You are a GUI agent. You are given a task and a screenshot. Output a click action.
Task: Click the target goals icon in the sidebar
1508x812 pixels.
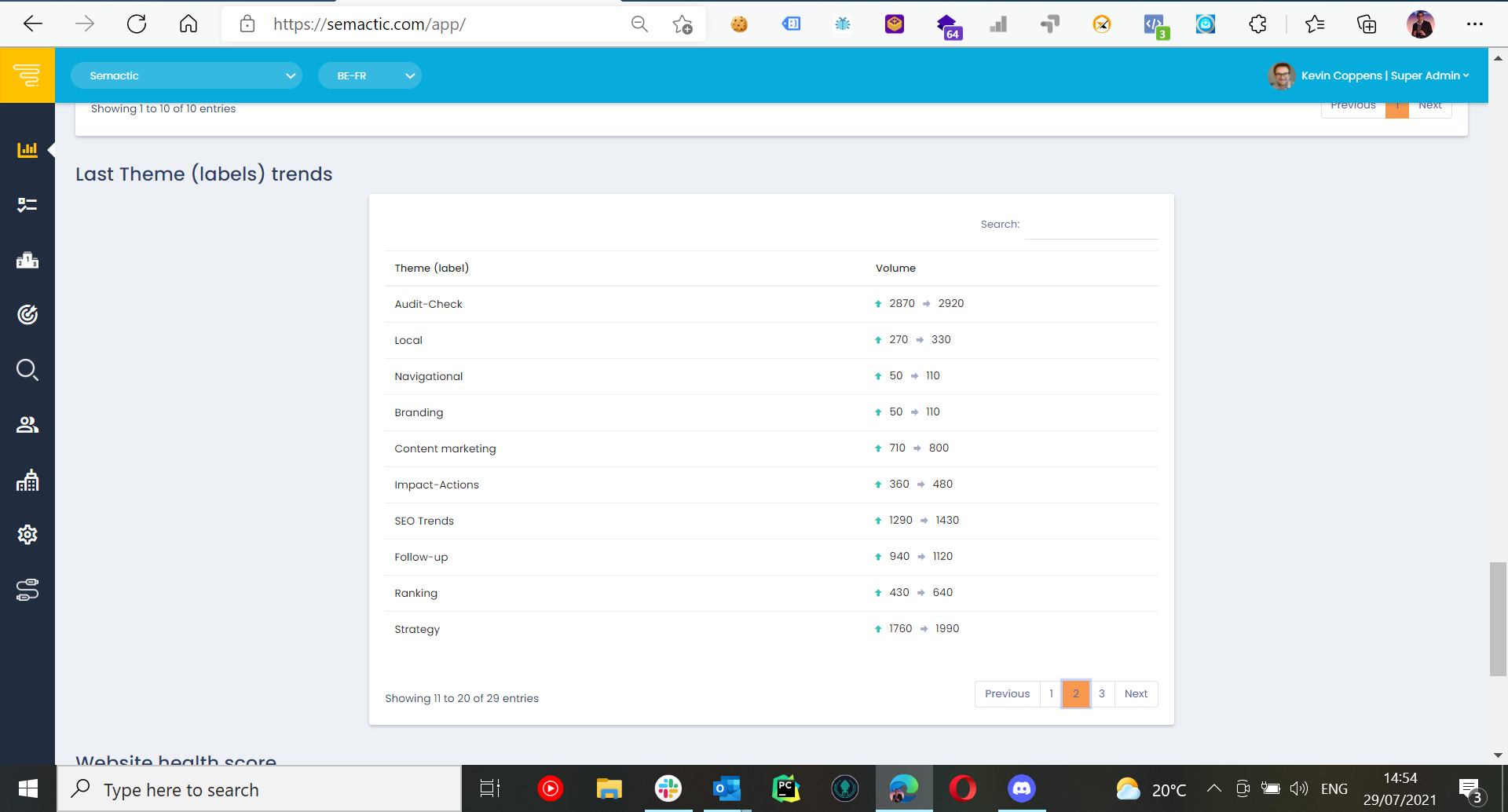(27, 314)
